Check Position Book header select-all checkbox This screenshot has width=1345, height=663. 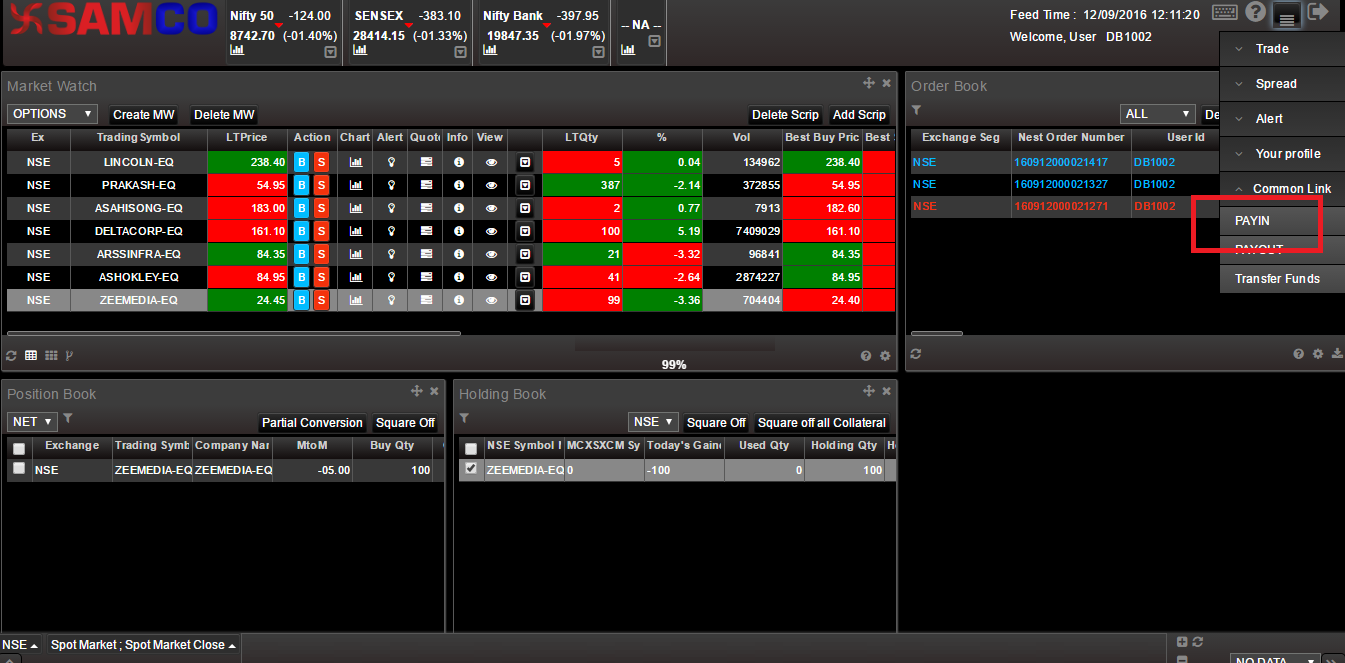click(19, 449)
